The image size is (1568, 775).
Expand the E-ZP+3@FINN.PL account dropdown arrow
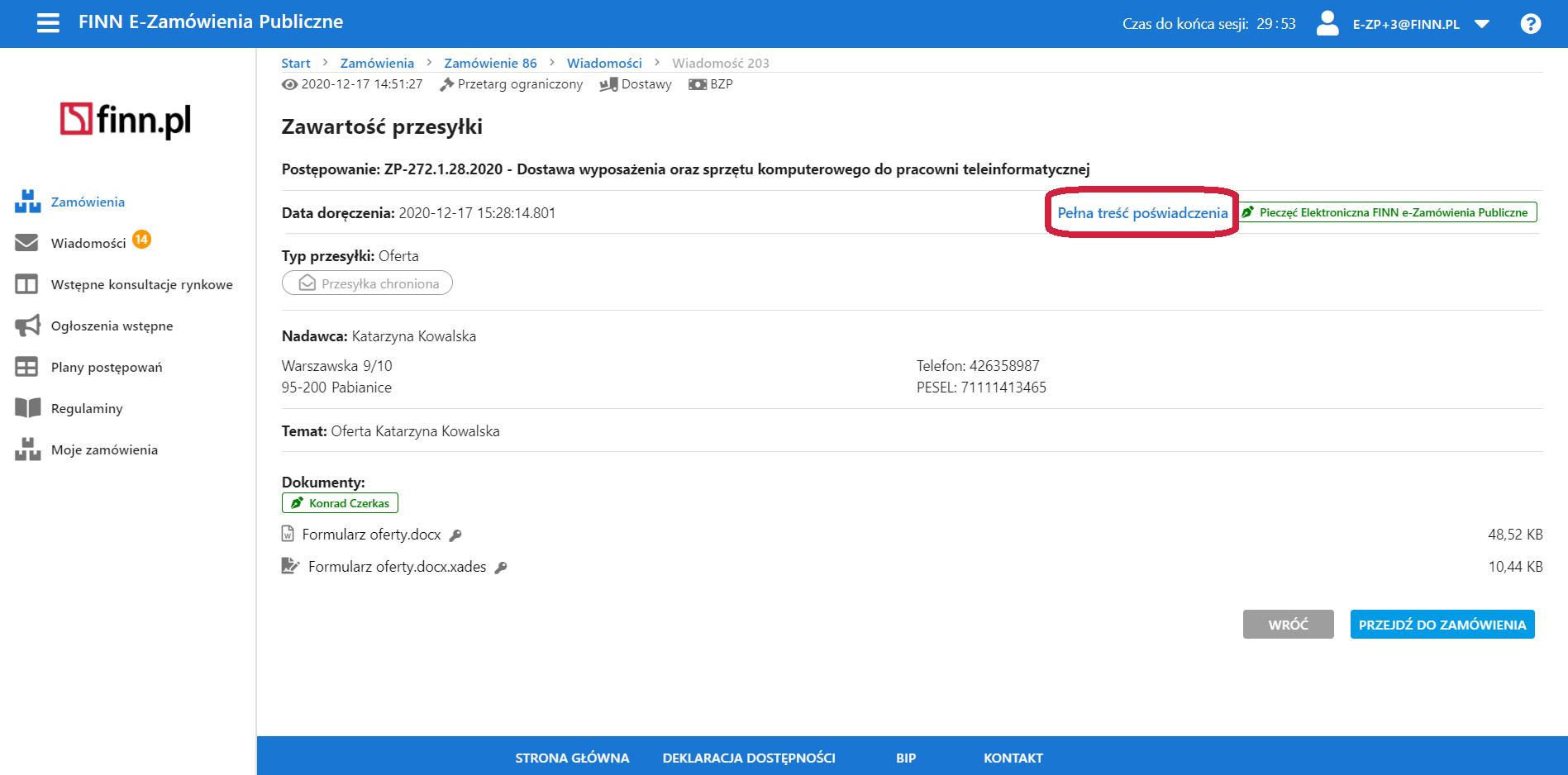click(x=1482, y=24)
